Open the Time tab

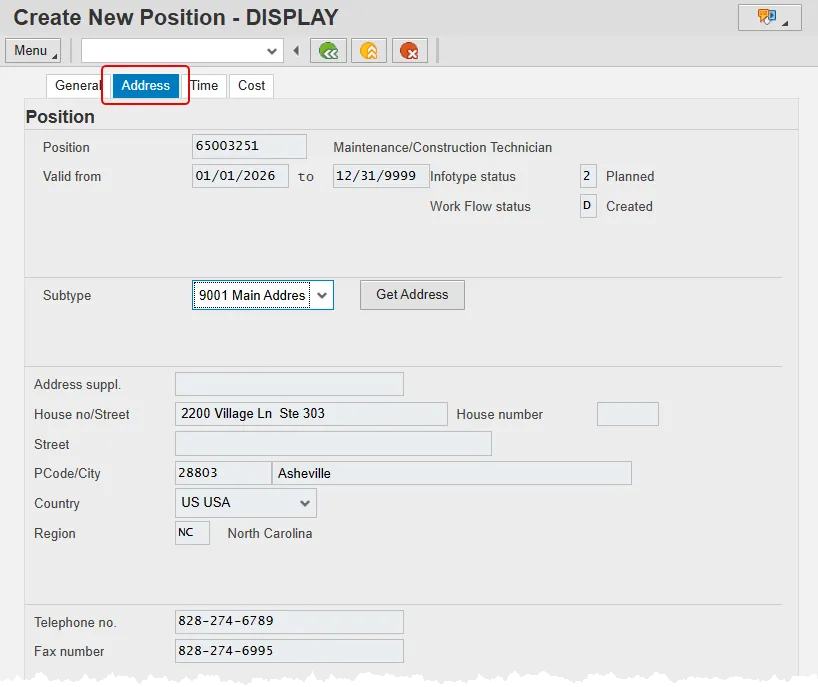205,86
